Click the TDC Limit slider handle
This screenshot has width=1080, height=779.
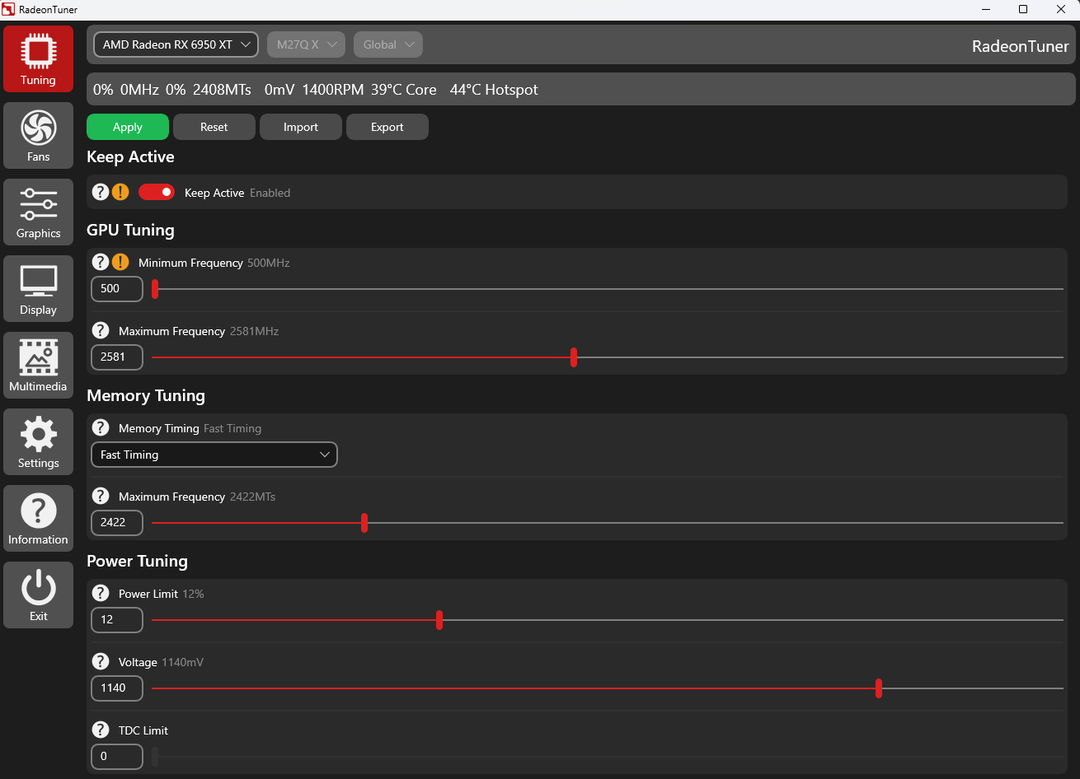pos(155,756)
